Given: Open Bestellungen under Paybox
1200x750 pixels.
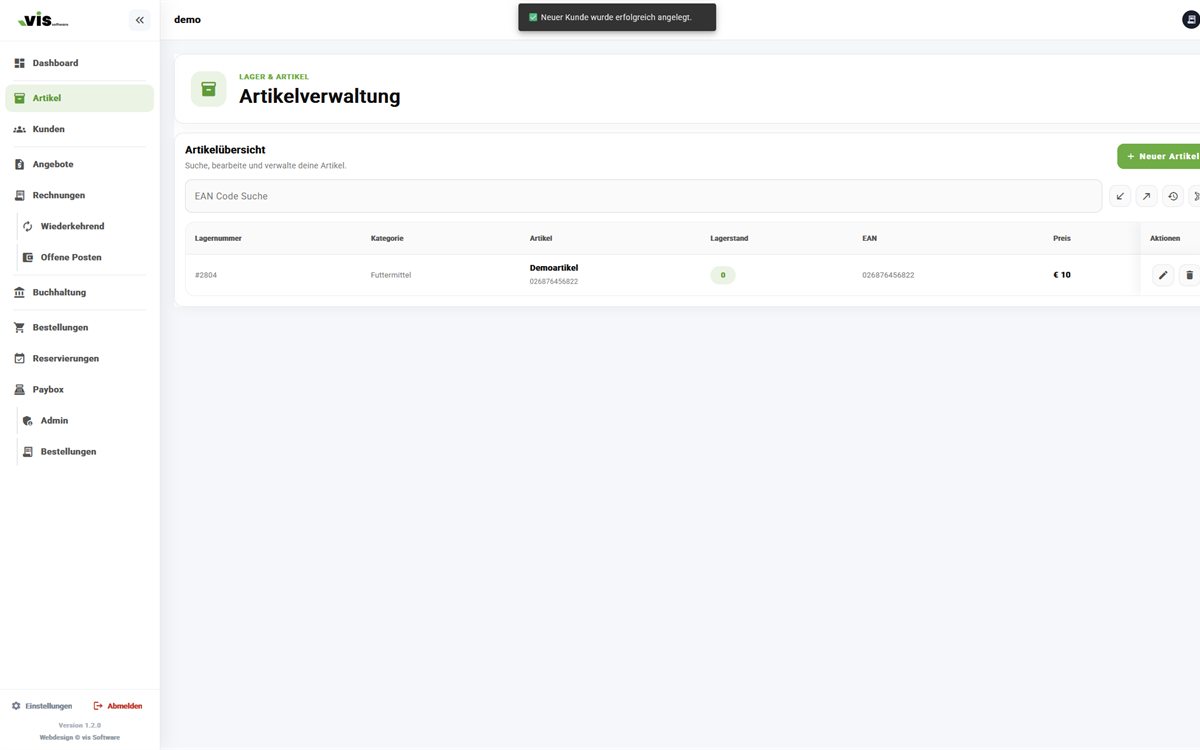Looking at the screenshot, I should (84, 451).
